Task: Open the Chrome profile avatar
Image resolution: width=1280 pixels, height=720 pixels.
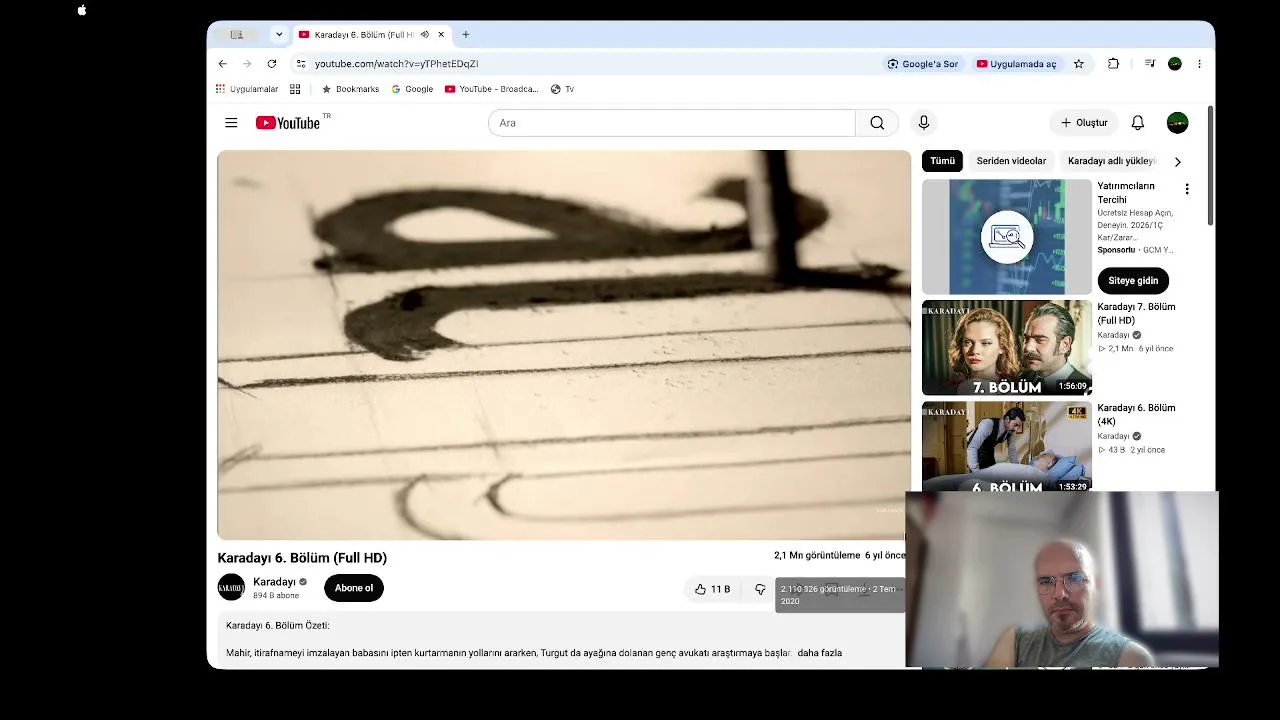Action: [1175, 64]
